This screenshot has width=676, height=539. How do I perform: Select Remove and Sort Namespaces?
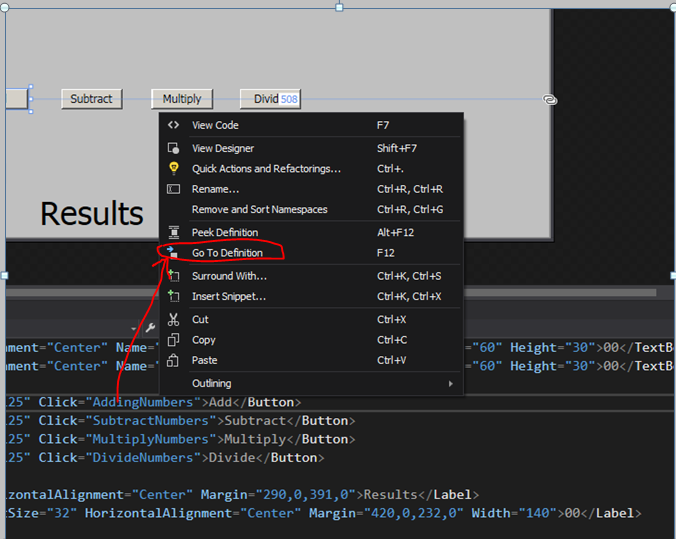coord(259,210)
